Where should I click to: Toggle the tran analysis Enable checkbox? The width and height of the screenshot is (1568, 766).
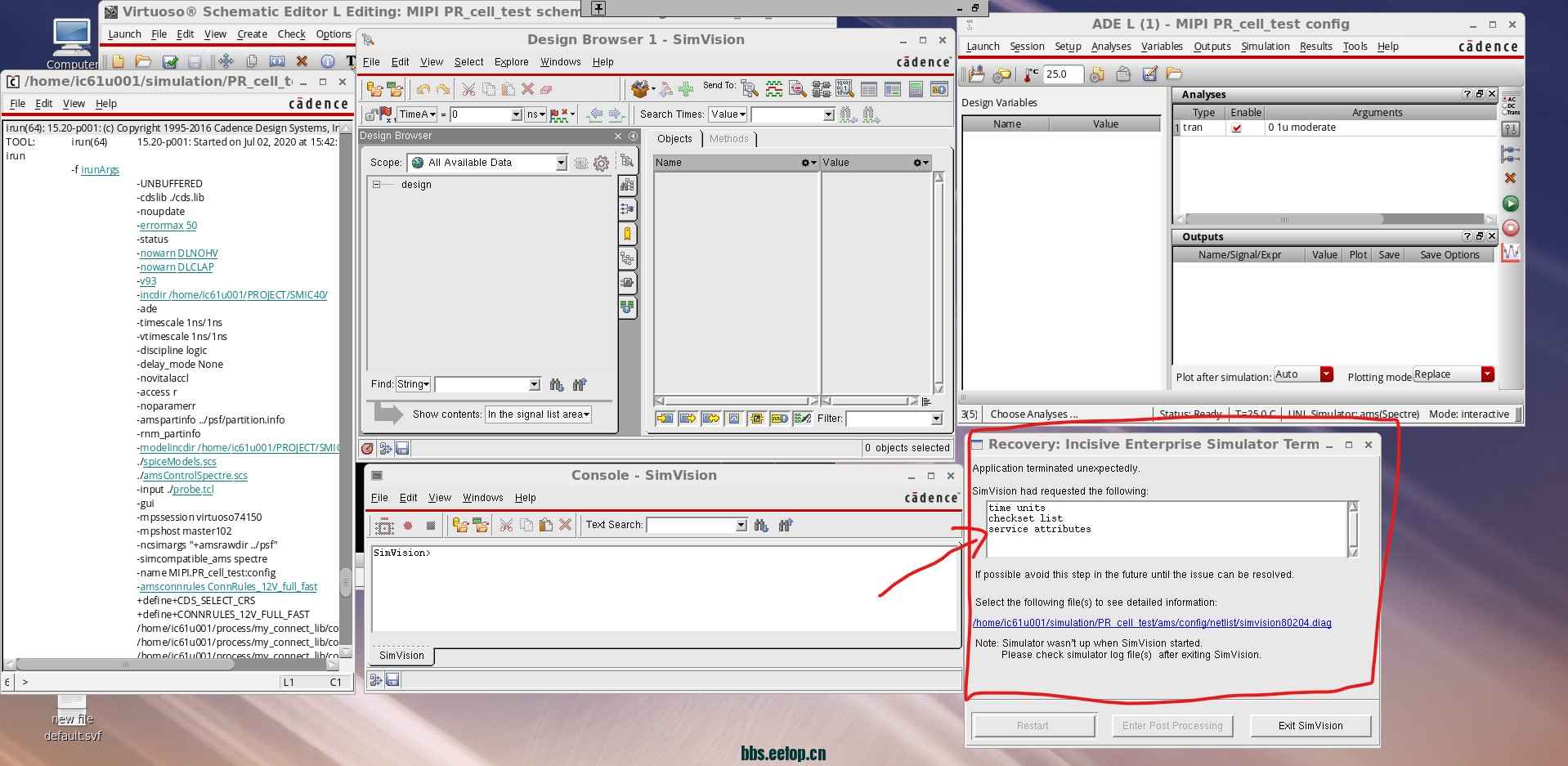point(1236,128)
